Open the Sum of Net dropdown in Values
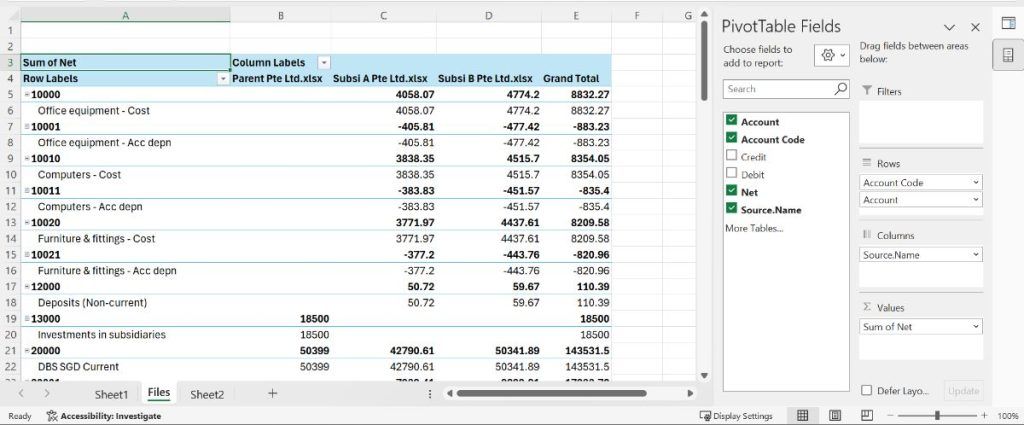Screen dimensions: 1024x425 [x=976, y=326]
